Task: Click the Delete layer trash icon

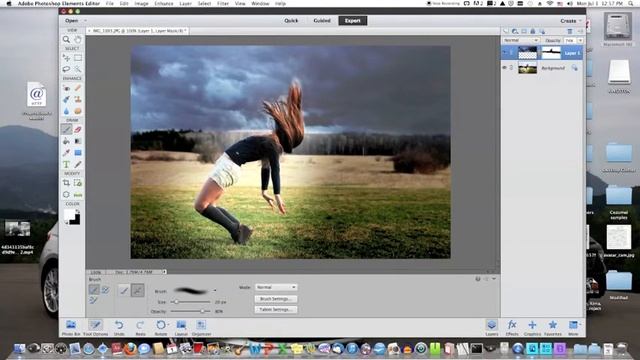Action: 570,31
